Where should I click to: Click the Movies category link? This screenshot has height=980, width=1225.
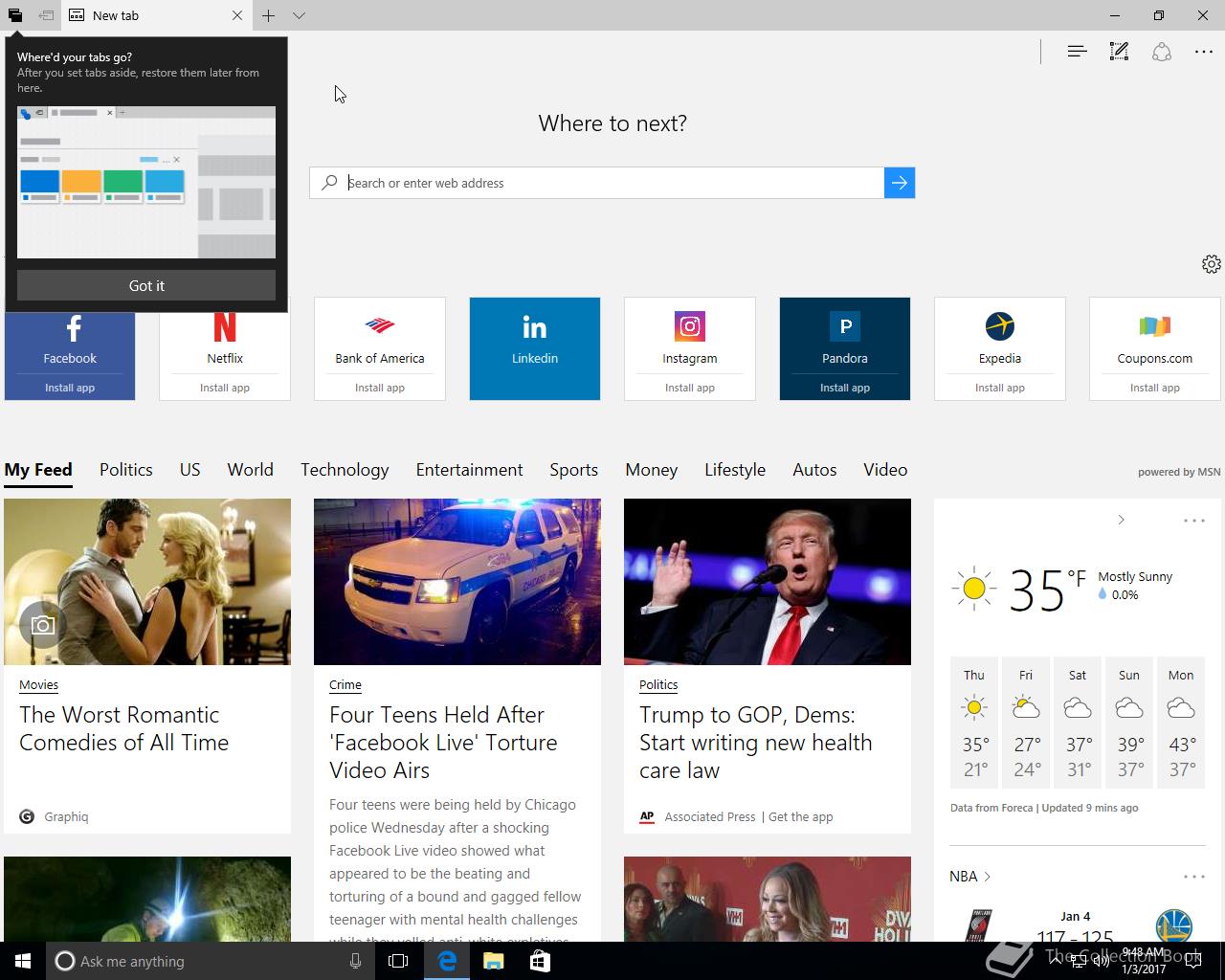(38, 685)
